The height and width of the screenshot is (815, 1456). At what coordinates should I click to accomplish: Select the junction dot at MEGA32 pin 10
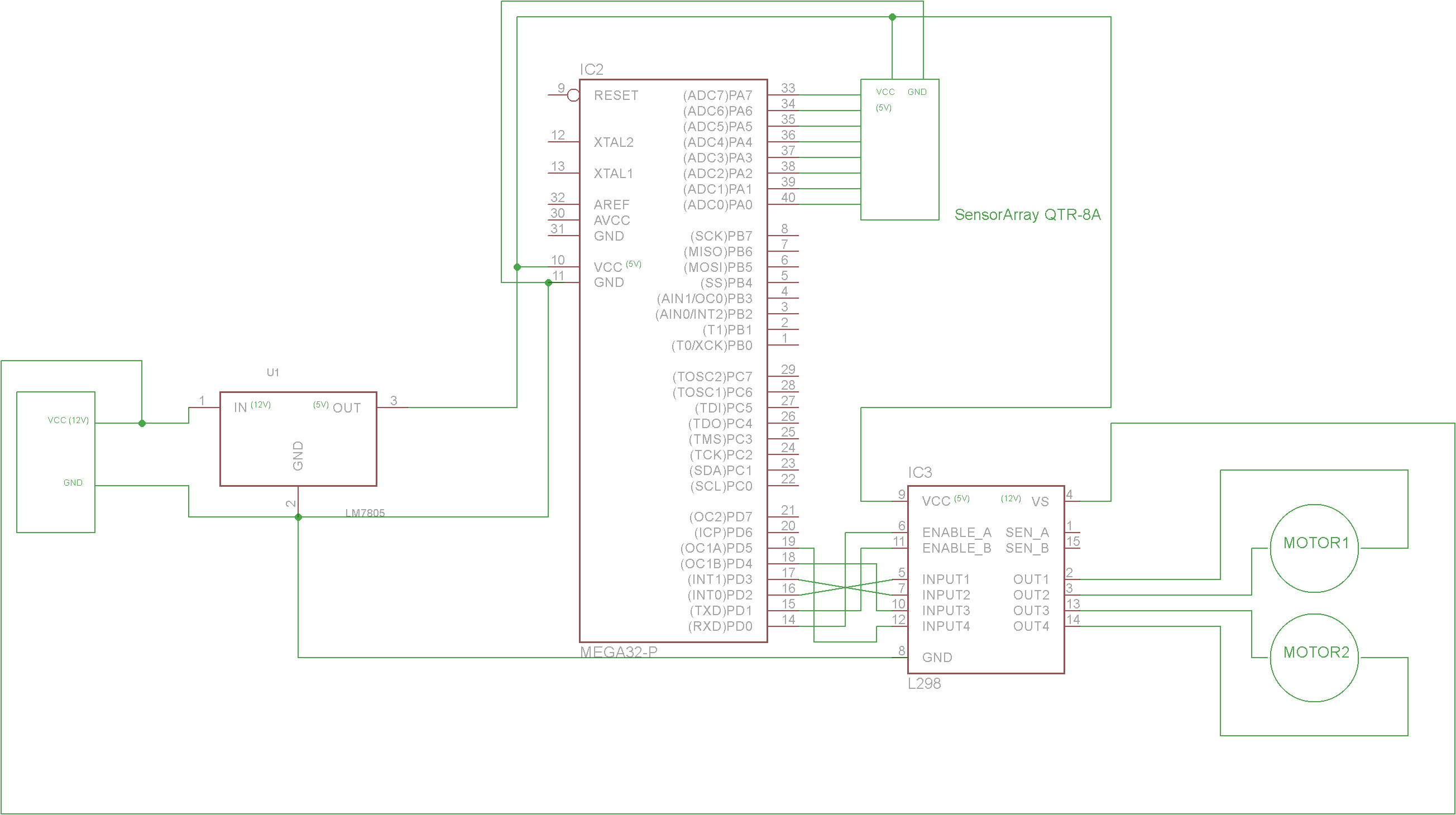(x=517, y=267)
